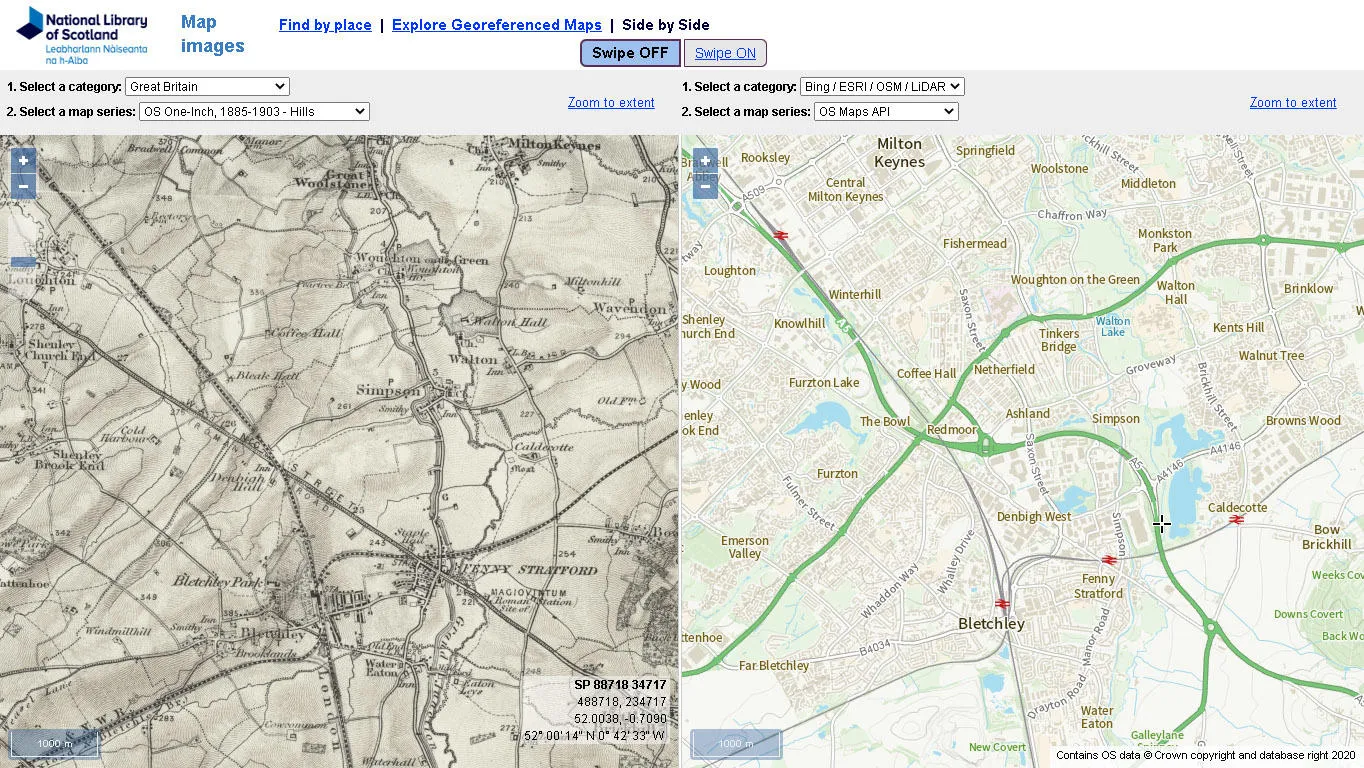Enable swipe mode with the Swipe ON button
1364x768 pixels.
click(x=726, y=52)
